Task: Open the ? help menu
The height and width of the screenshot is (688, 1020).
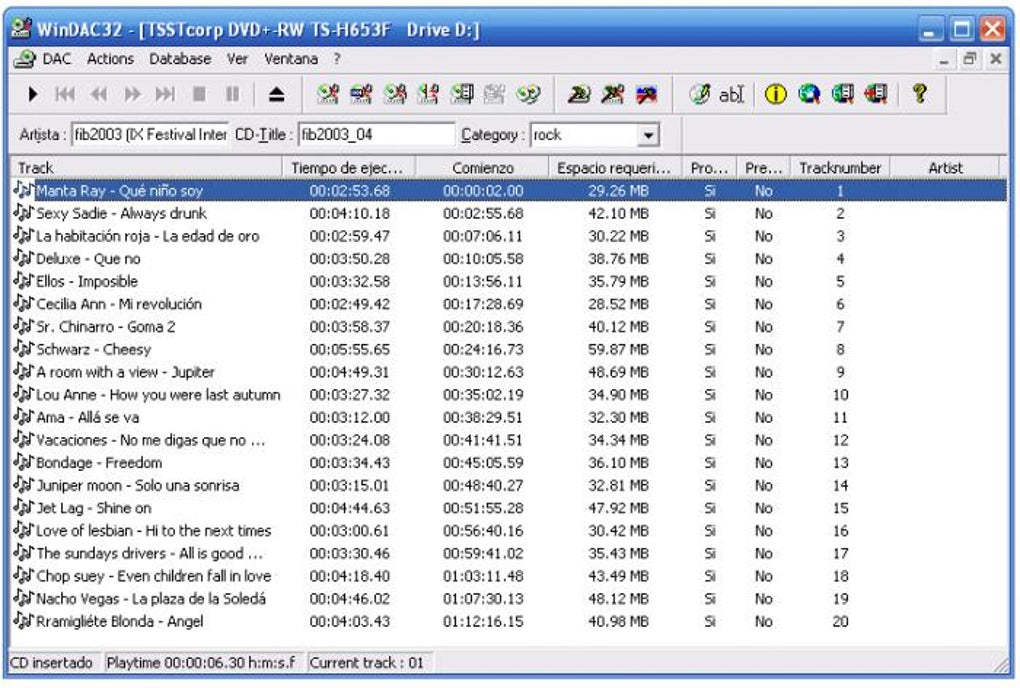Action: pyautogui.click(x=336, y=59)
